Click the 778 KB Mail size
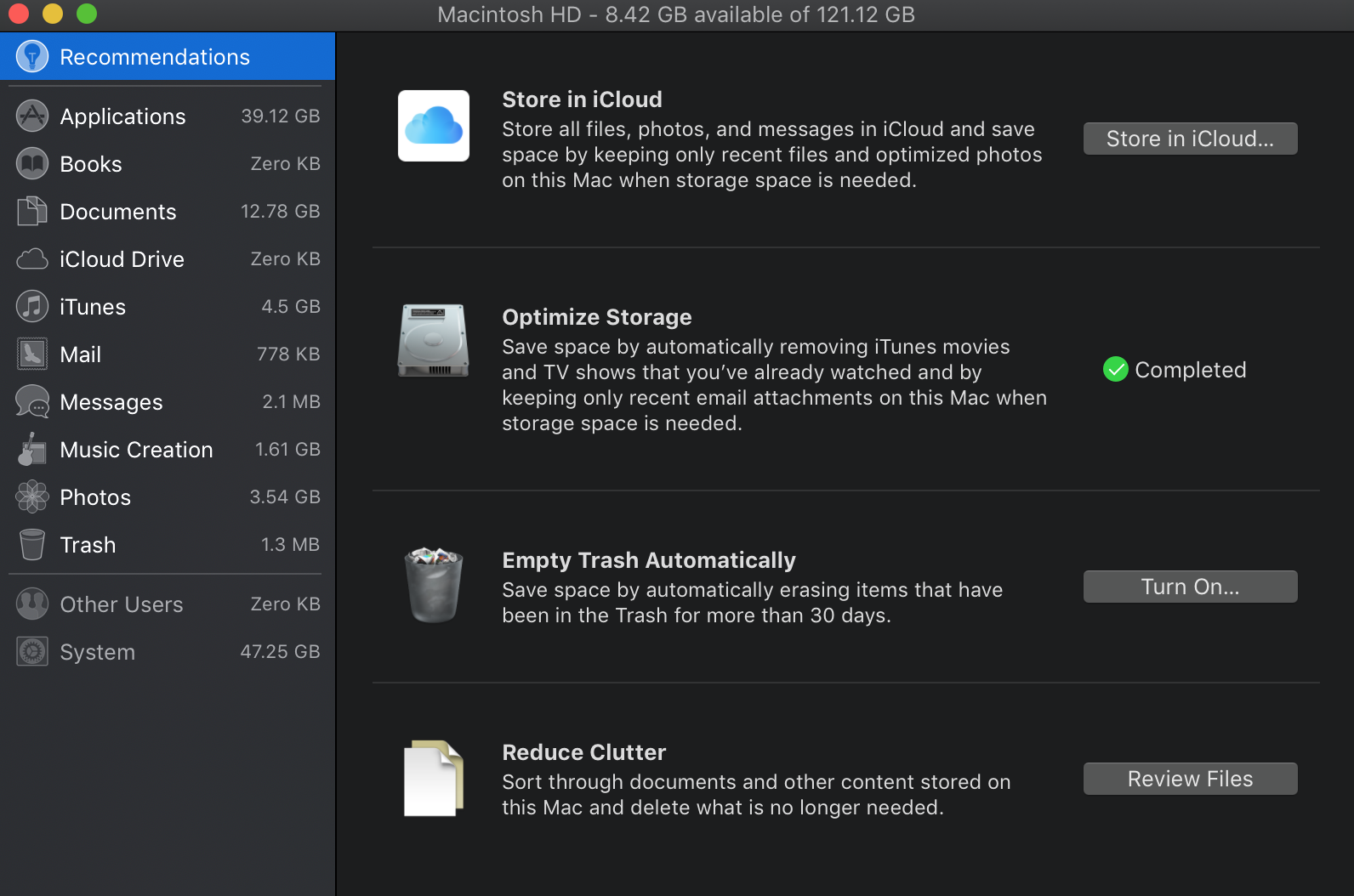This screenshot has width=1354, height=896. pyautogui.click(x=288, y=354)
